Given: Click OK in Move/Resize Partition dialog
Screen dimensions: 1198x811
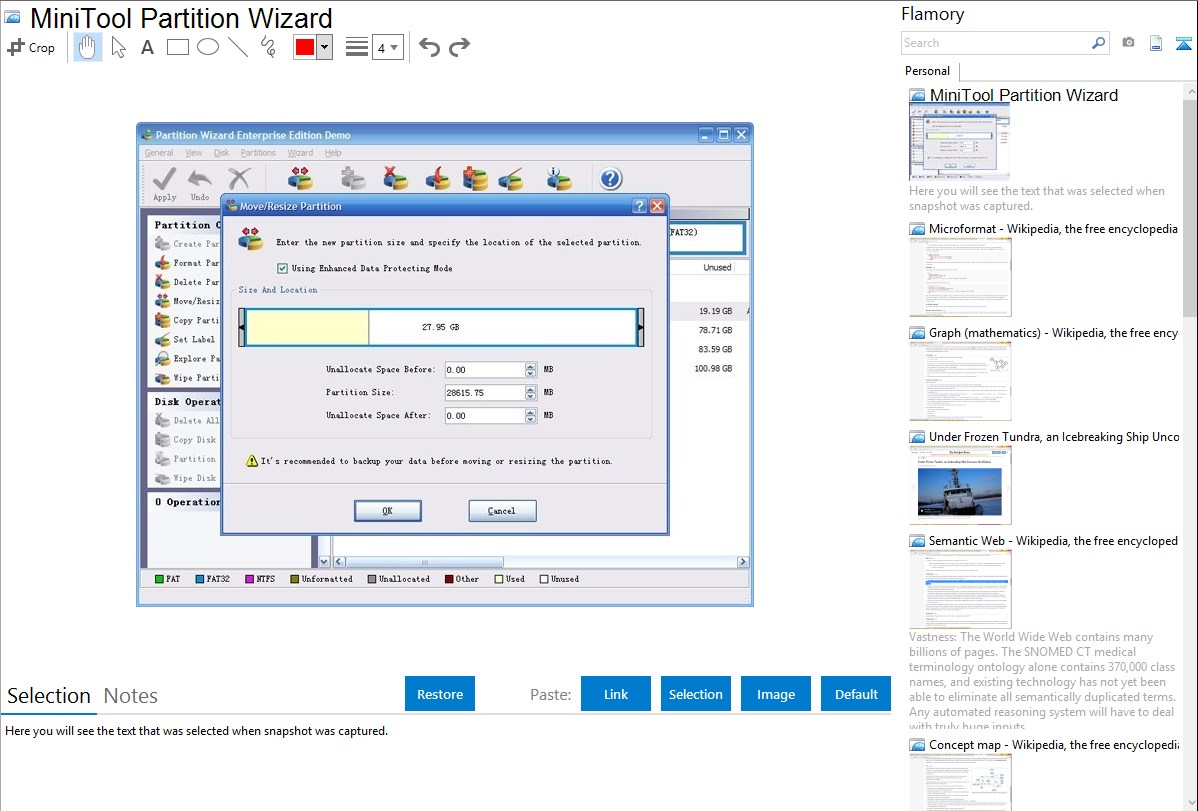Looking at the screenshot, I should [x=388, y=511].
